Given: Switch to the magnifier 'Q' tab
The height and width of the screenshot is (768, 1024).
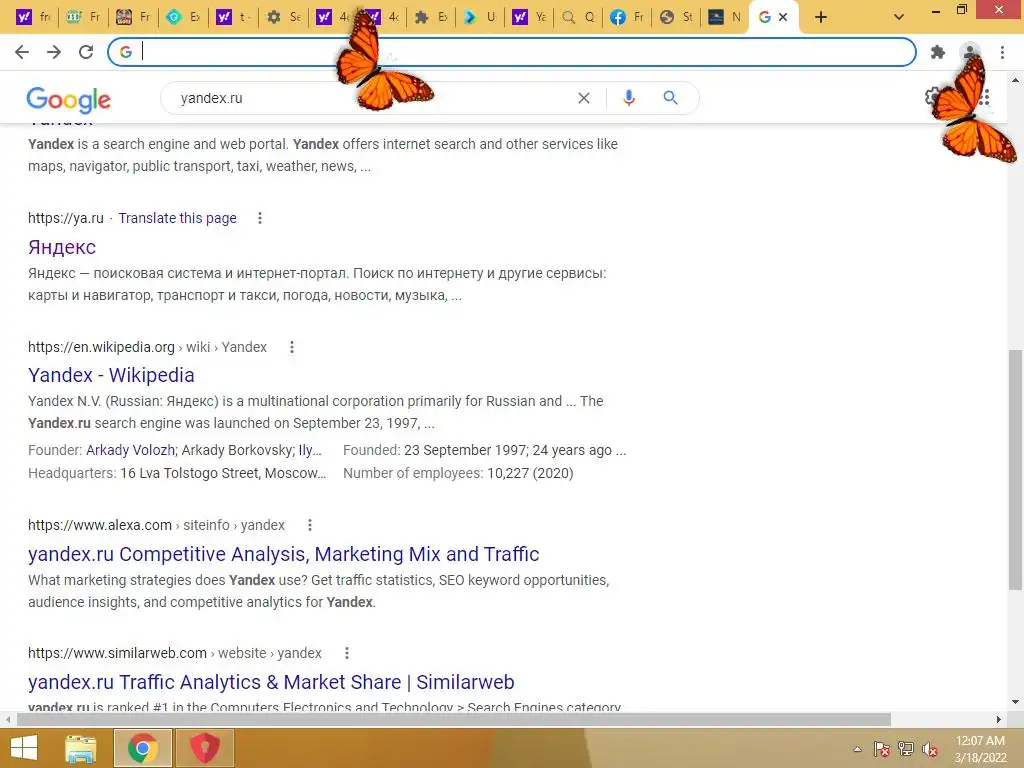Looking at the screenshot, I should [x=578, y=18].
